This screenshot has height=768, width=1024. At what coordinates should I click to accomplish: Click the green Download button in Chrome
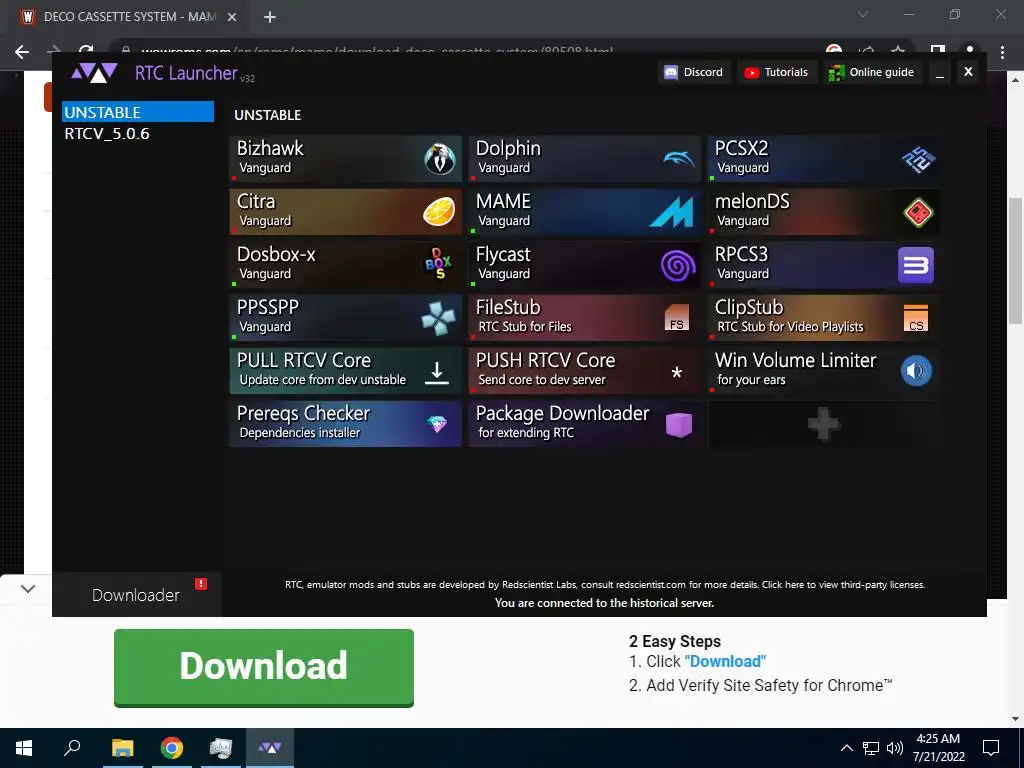[x=264, y=667]
